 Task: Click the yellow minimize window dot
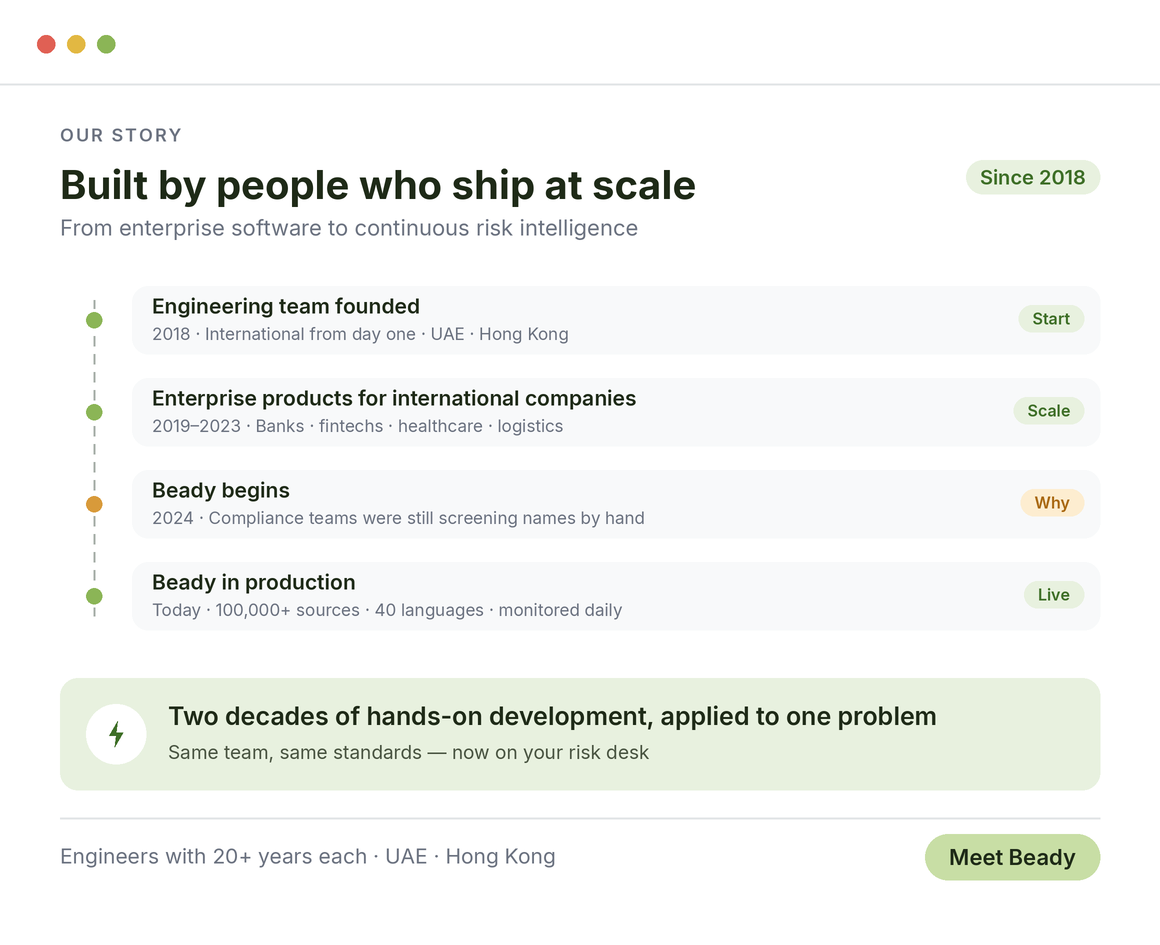pos(76,44)
